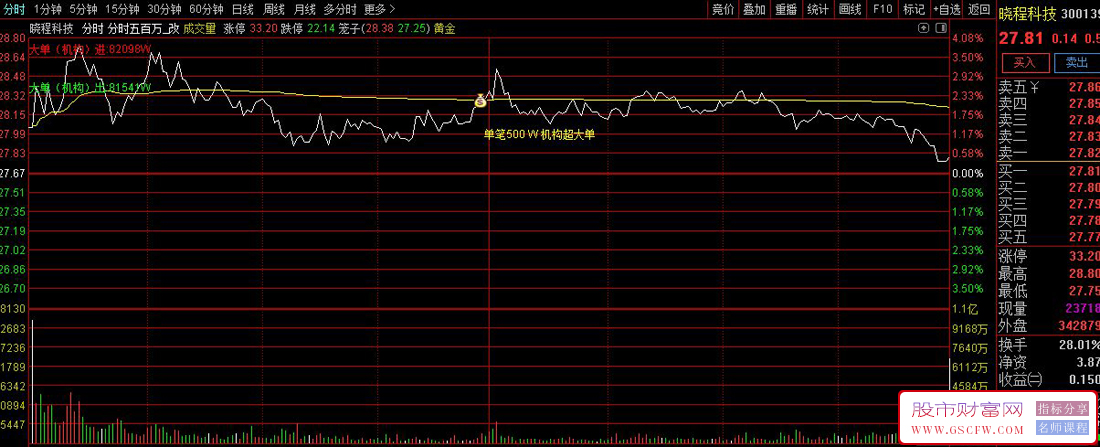Select the 买一 order book row
Viewport: 1100px width, 447px height.
point(1049,172)
